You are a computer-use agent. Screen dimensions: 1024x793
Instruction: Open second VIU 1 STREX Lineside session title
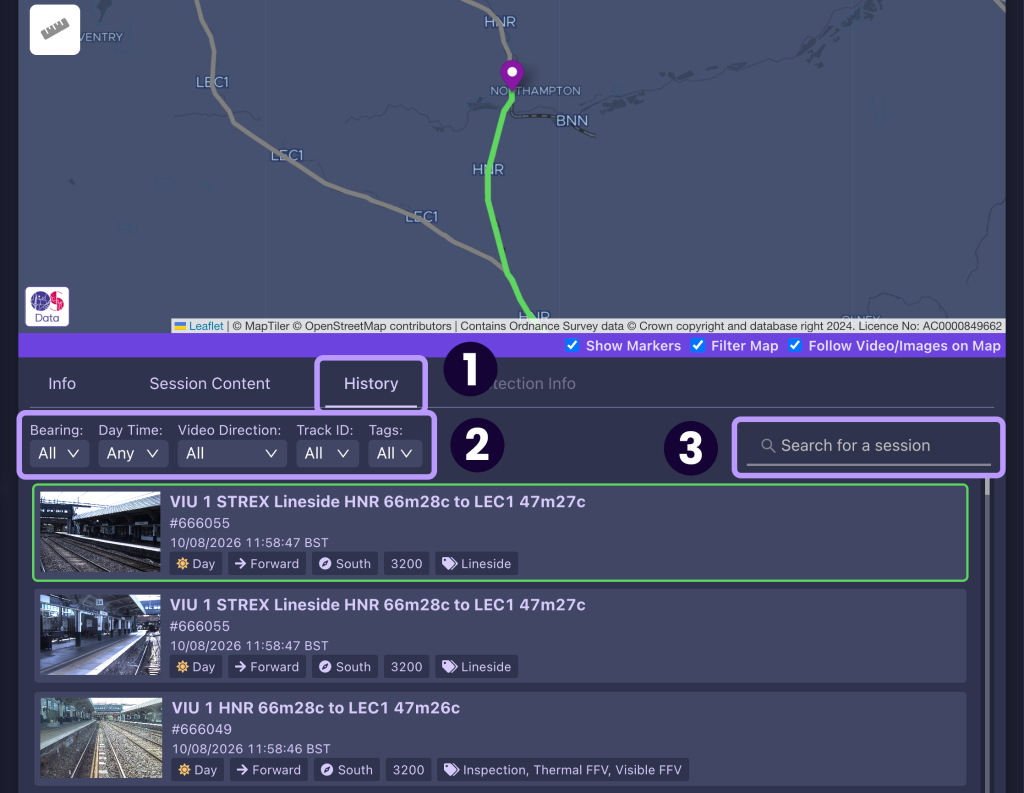click(x=377, y=605)
